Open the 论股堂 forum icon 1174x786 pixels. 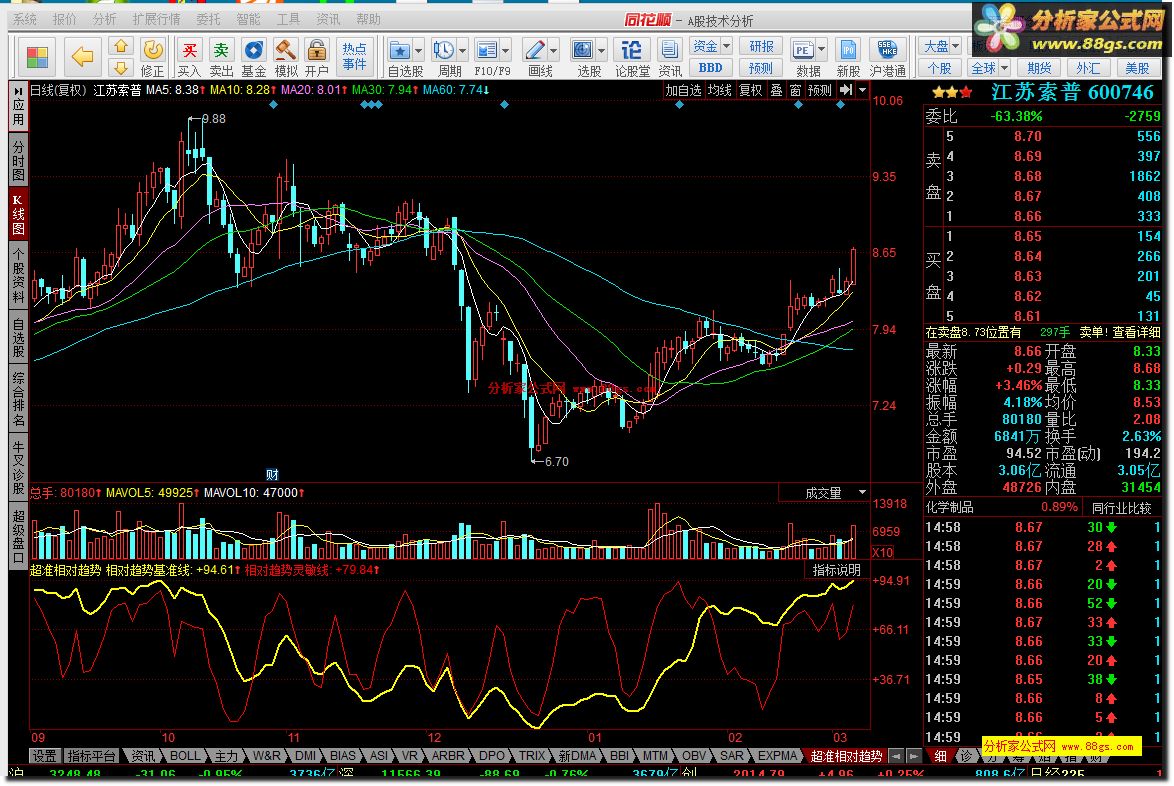coord(631,50)
